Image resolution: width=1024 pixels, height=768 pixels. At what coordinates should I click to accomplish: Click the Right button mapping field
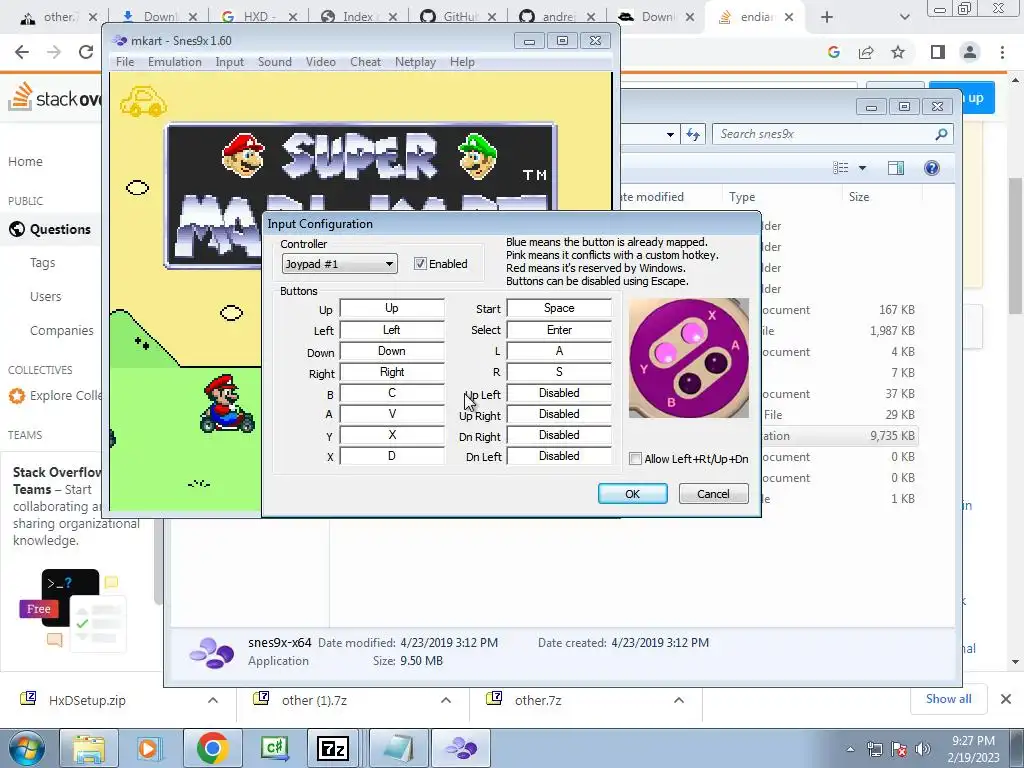392,372
